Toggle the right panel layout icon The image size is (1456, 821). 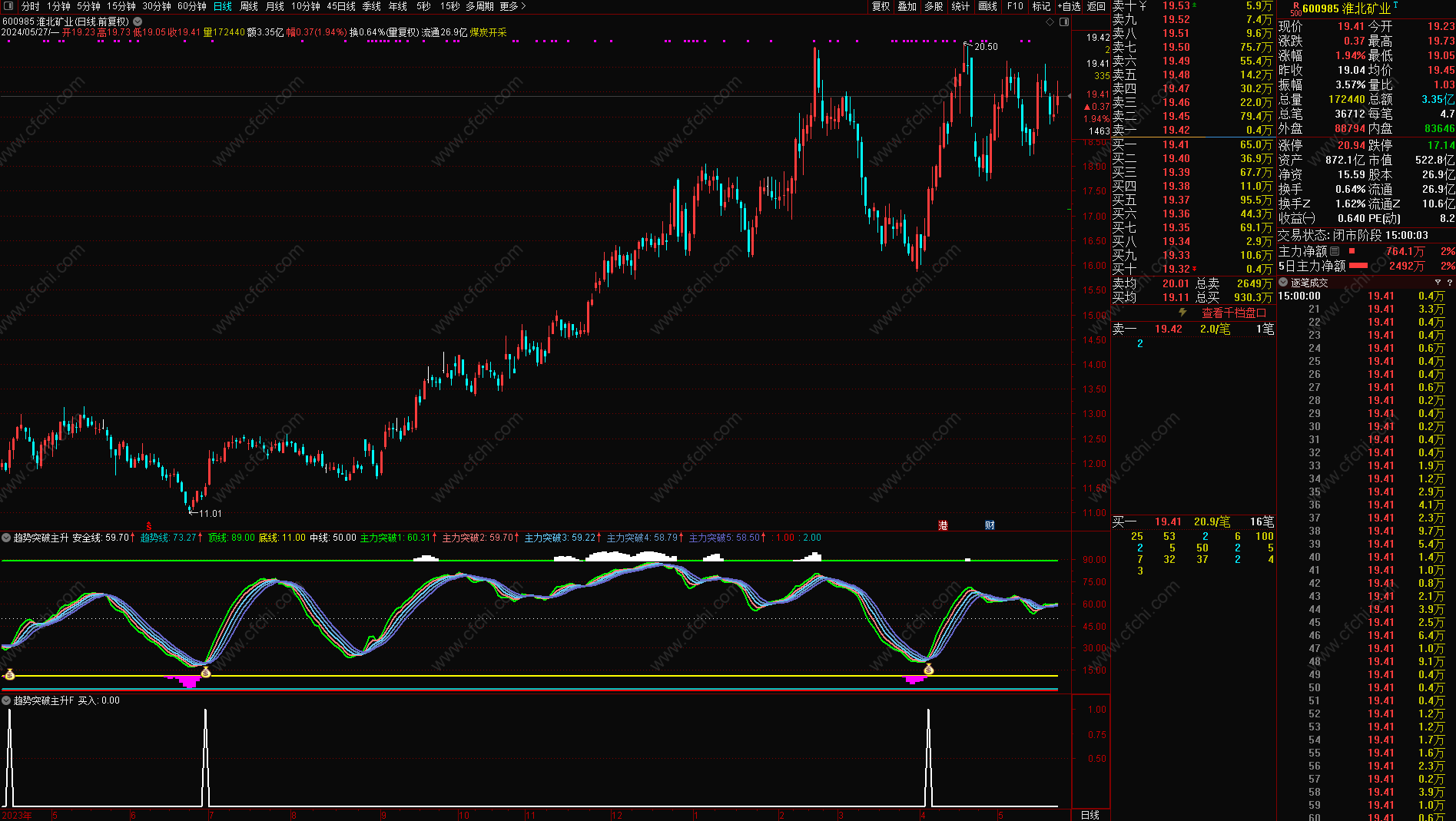click(1064, 22)
